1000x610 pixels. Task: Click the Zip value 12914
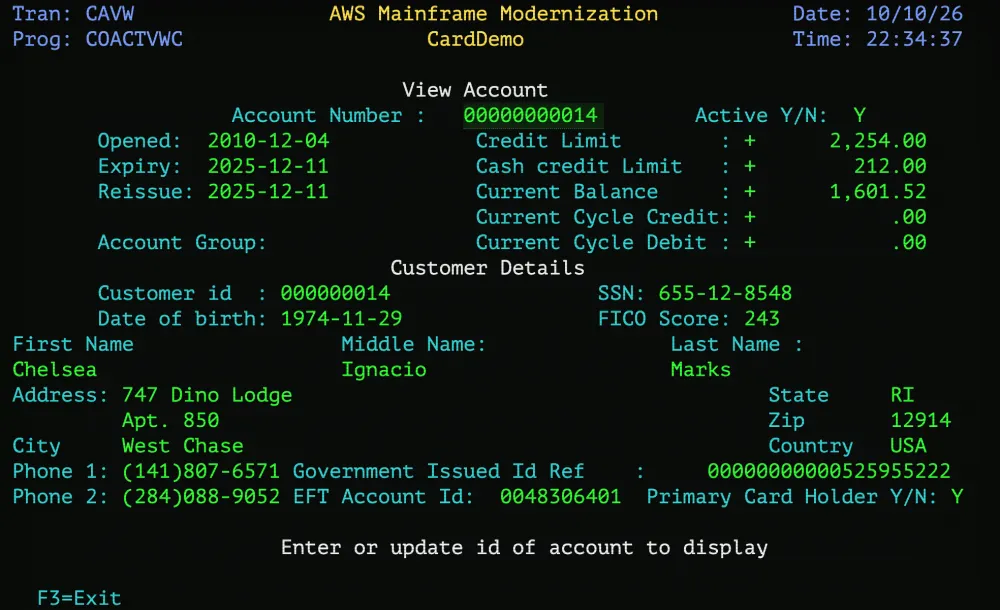pyautogui.click(x=920, y=420)
